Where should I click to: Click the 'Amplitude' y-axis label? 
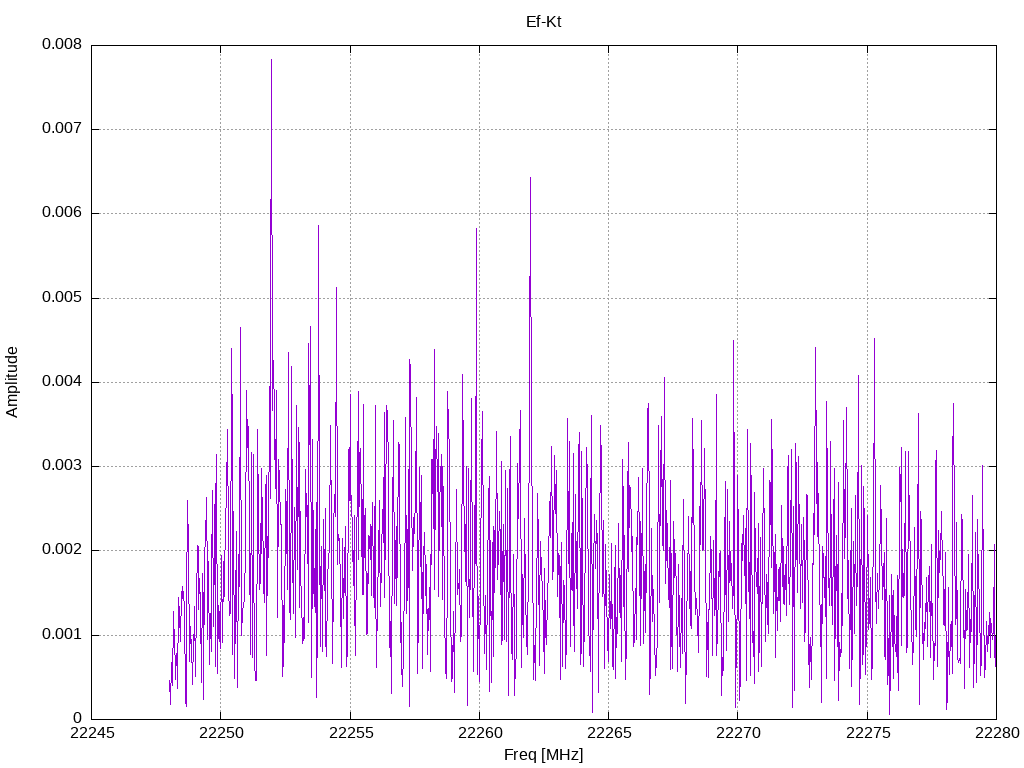12,382
